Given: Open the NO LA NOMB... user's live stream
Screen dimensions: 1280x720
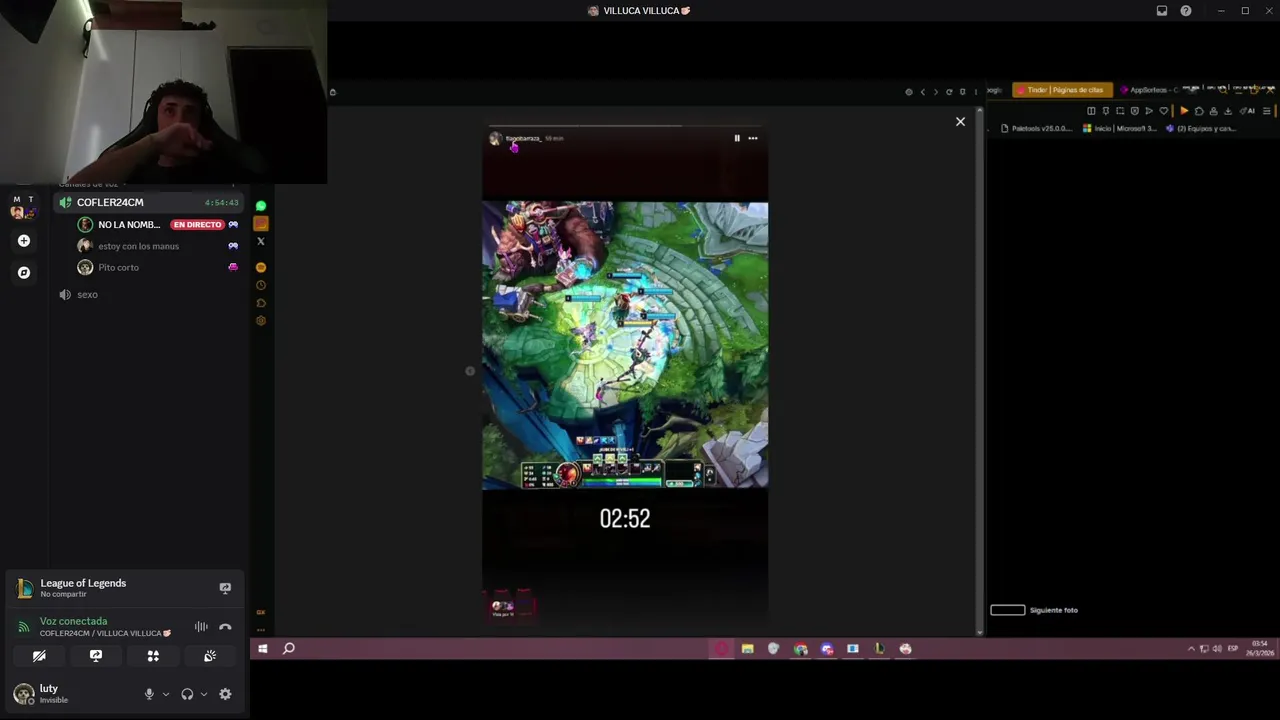Looking at the screenshot, I should 129,225.
